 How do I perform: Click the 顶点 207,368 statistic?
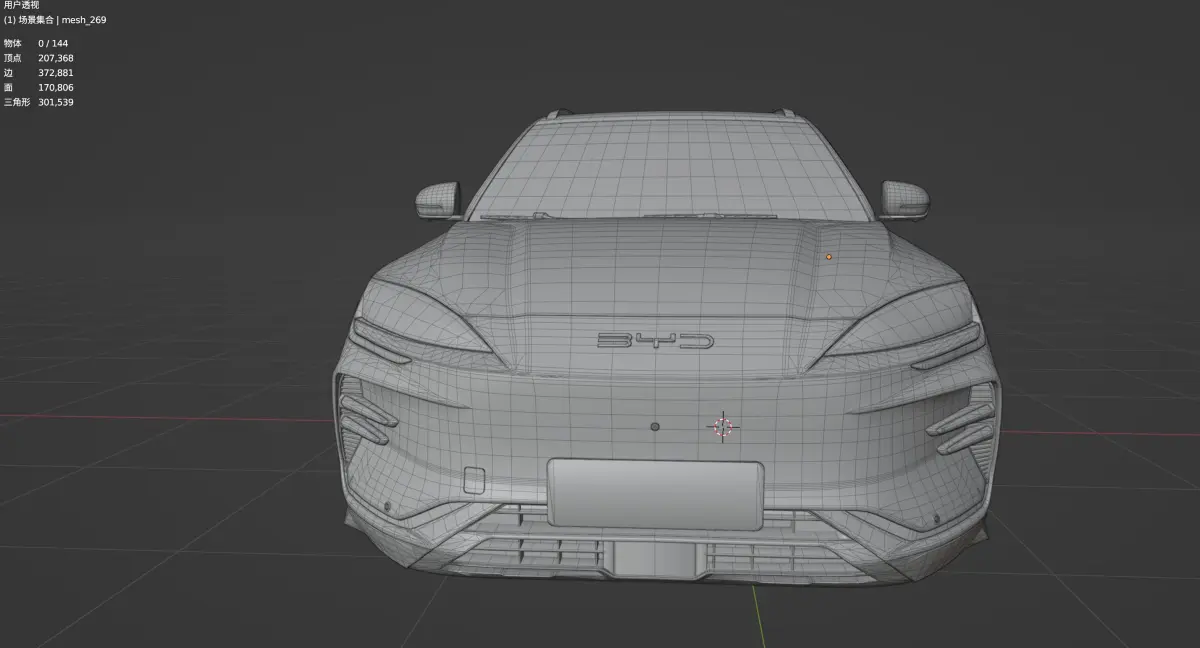point(38,58)
